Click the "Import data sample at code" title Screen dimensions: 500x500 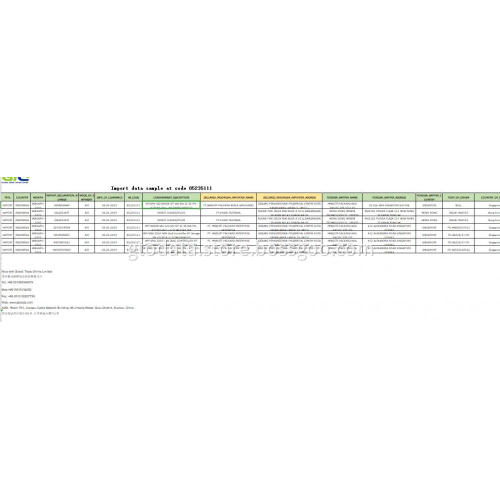[x=161, y=188]
